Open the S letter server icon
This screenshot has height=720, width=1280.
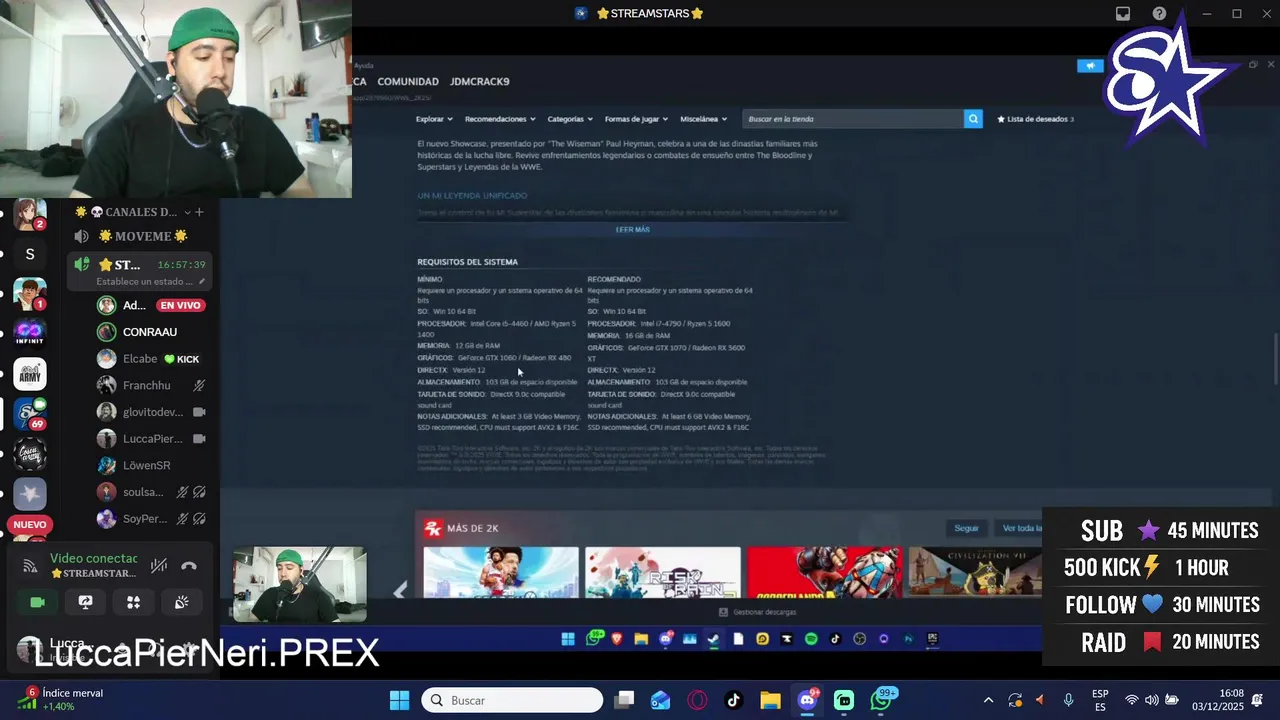[x=30, y=254]
